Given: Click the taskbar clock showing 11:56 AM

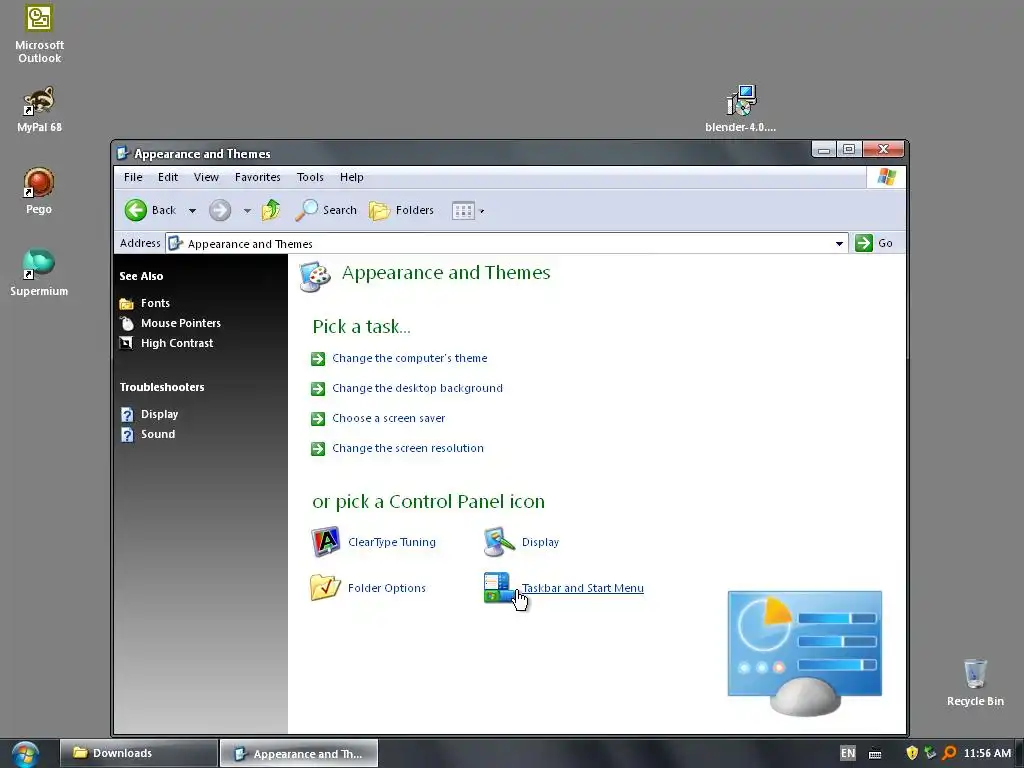Looking at the screenshot, I should point(987,753).
